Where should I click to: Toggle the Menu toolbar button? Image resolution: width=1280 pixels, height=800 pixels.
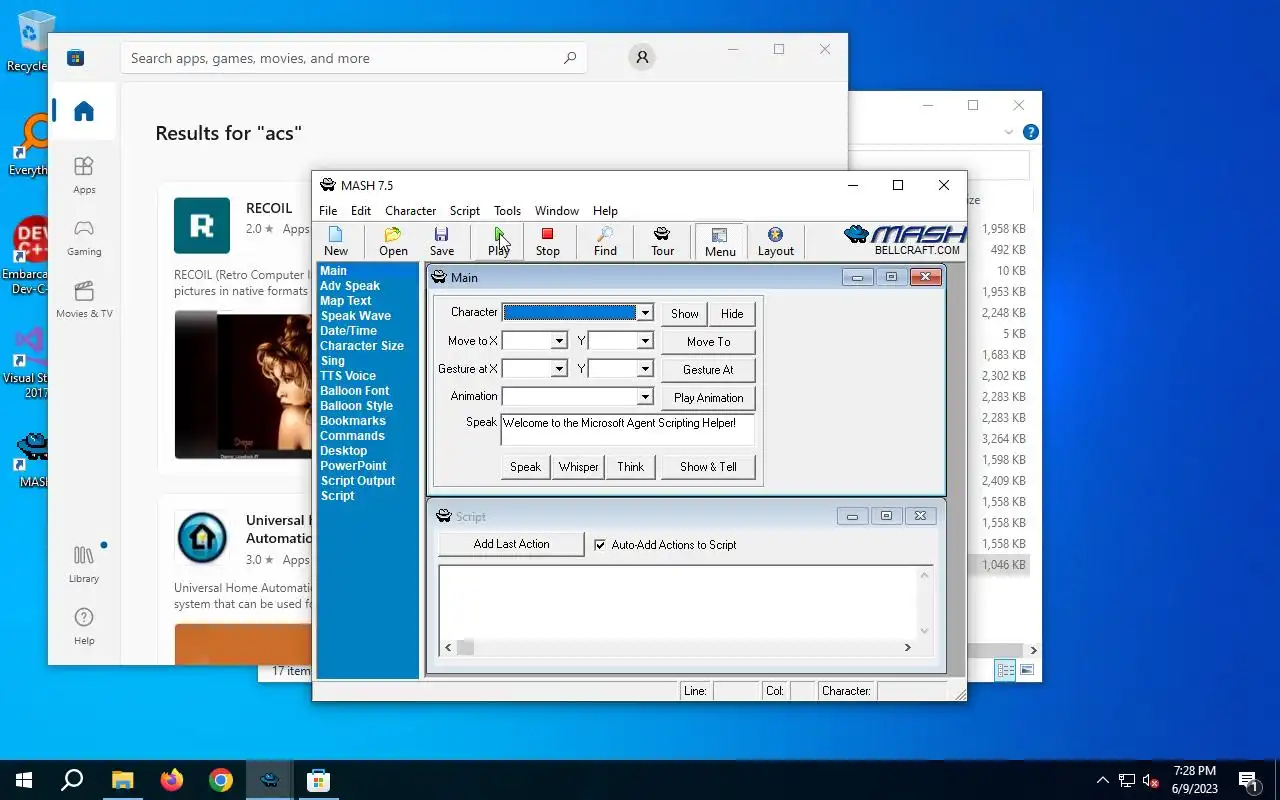(719, 242)
